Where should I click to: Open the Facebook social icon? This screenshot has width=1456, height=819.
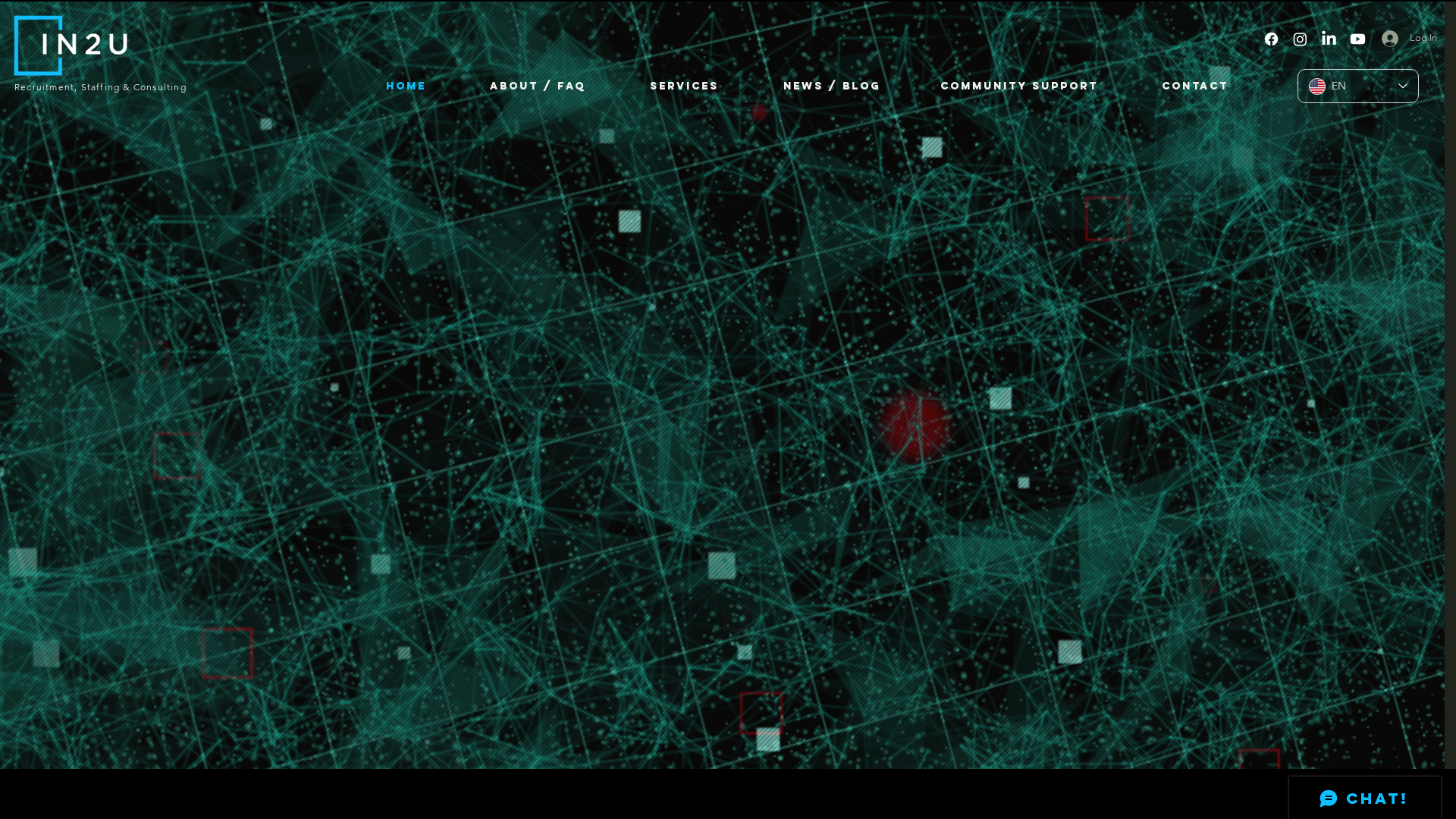tap(1271, 39)
